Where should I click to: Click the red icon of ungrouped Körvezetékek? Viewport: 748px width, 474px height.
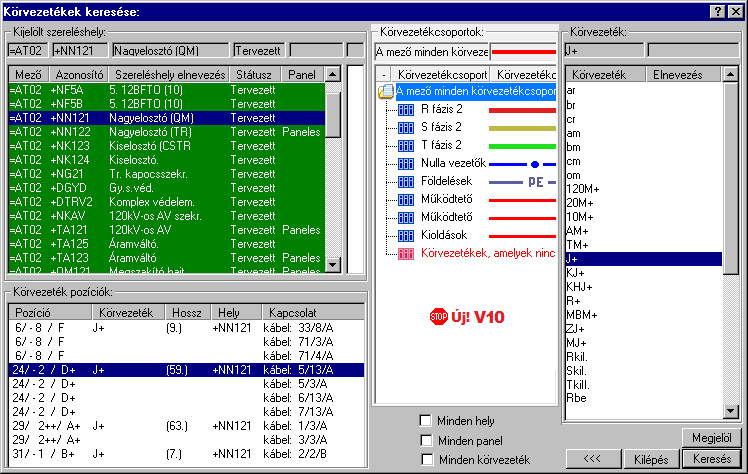(x=405, y=254)
